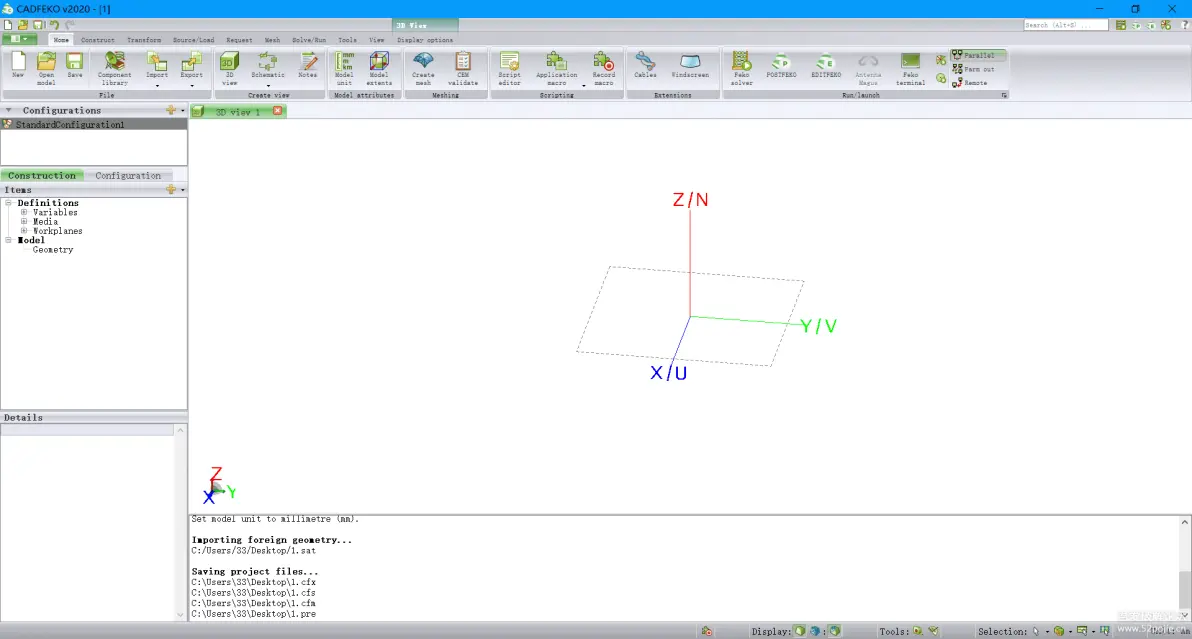Toggle first Display mode icon in status bar
The width and height of the screenshot is (1192, 639).
(x=800, y=631)
